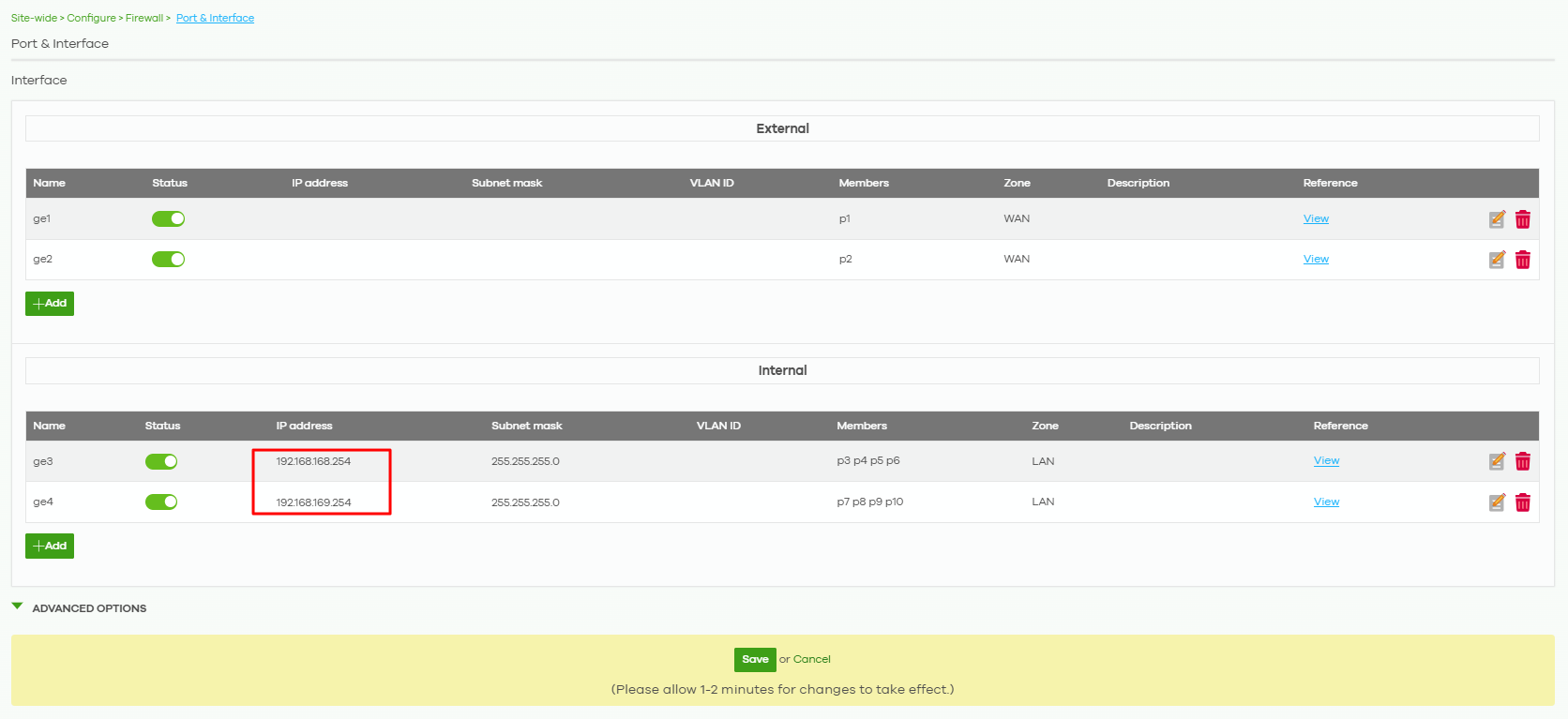The width and height of the screenshot is (1568, 719).
Task: Edit the ge1 interface
Action: coord(1497,219)
